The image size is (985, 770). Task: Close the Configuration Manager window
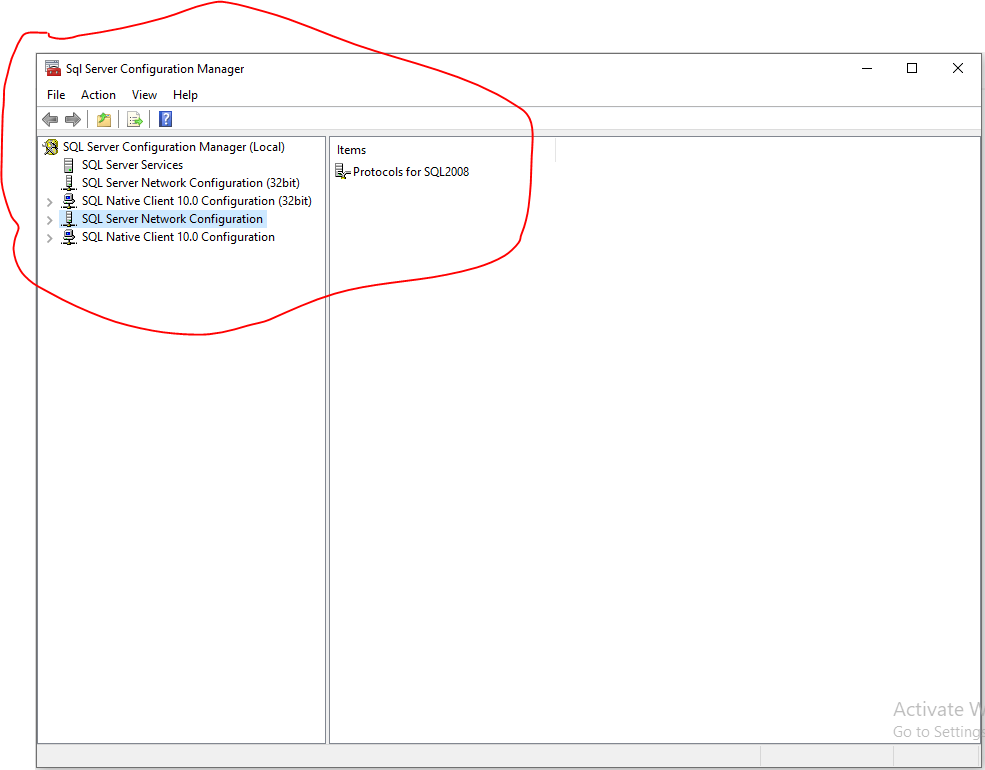coord(957,68)
